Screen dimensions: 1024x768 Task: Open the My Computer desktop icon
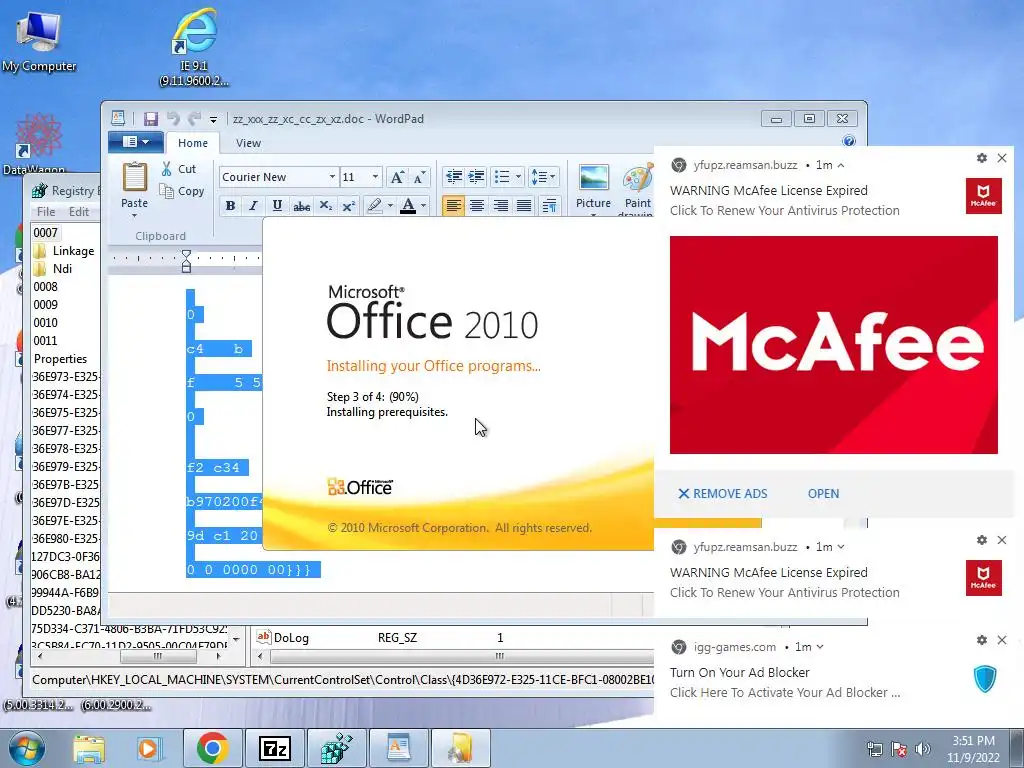(39, 42)
